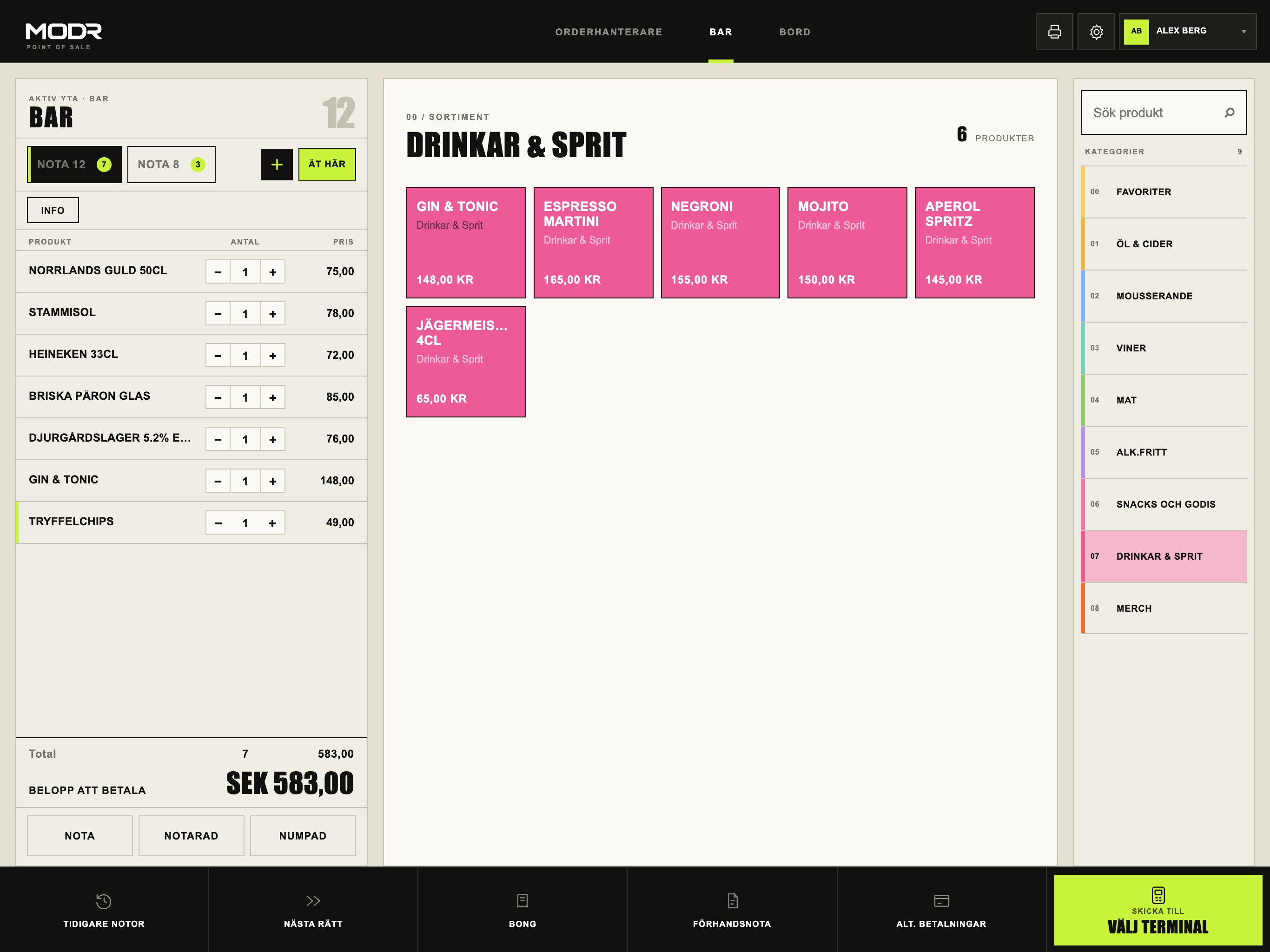Decrease Norrlands Guld 50cl quantity
Screen dimensions: 1270x952
pos(218,271)
